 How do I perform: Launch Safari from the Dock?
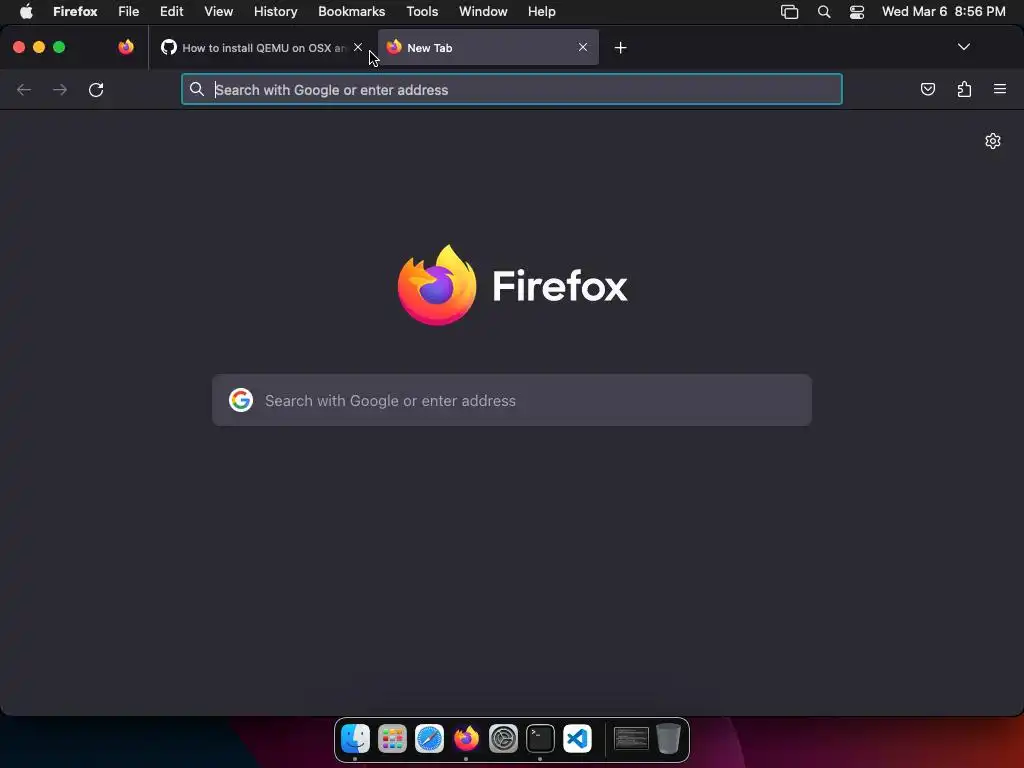pos(429,739)
